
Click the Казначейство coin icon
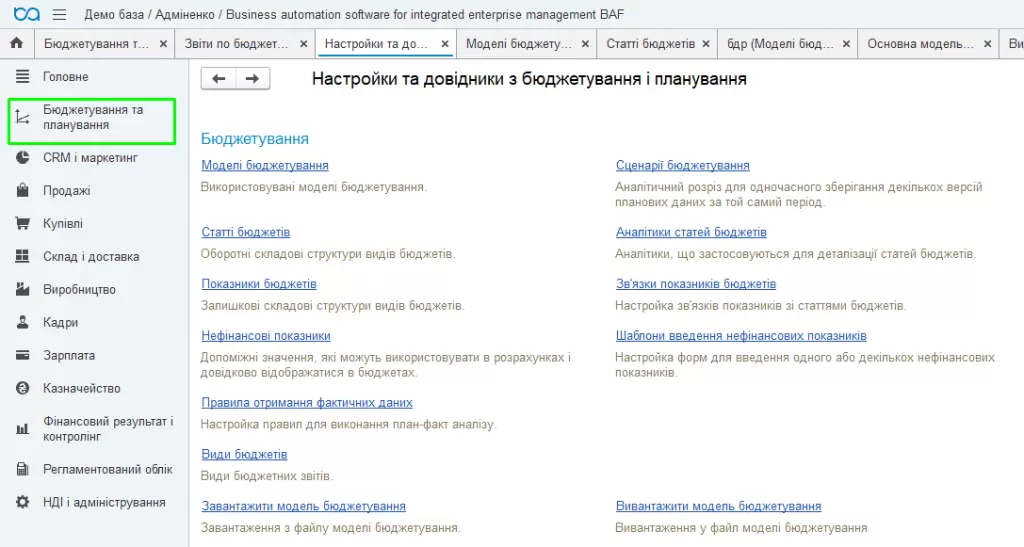(22, 388)
